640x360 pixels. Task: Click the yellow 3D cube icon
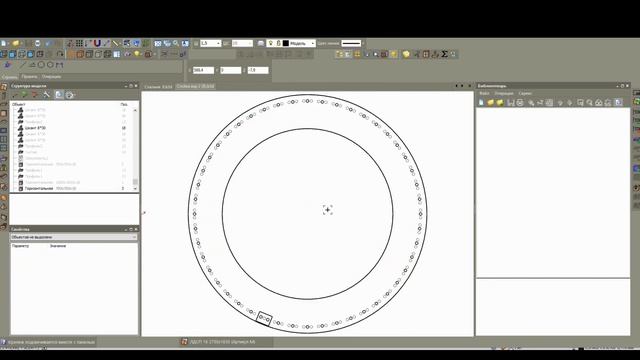click(406, 54)
